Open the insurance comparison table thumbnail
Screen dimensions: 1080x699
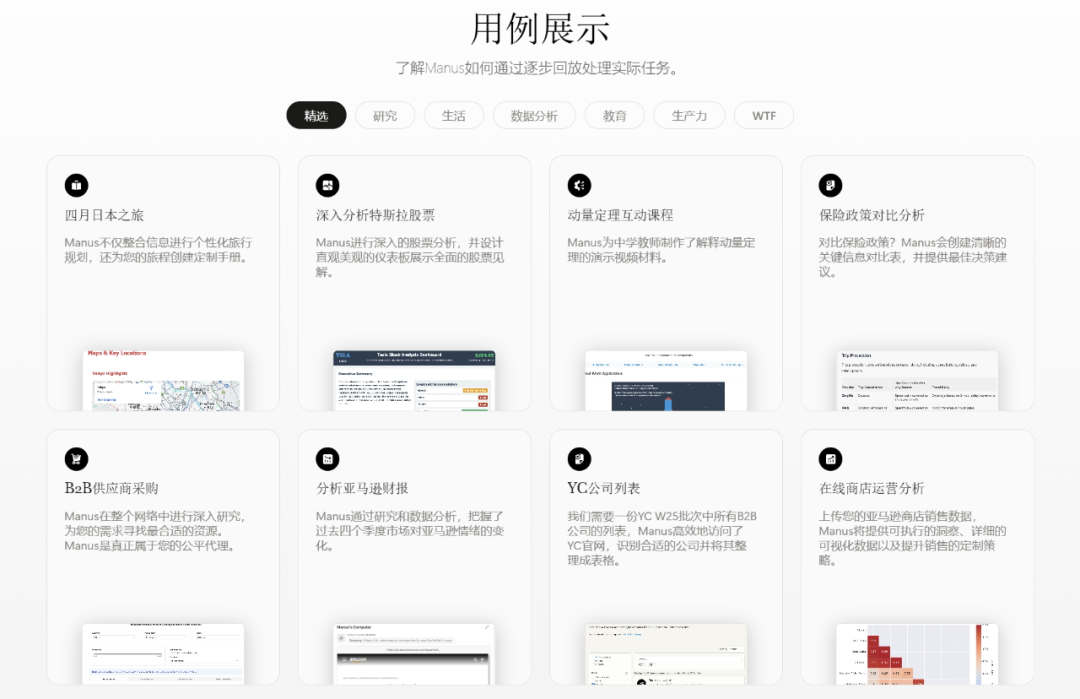click(917, 380)
